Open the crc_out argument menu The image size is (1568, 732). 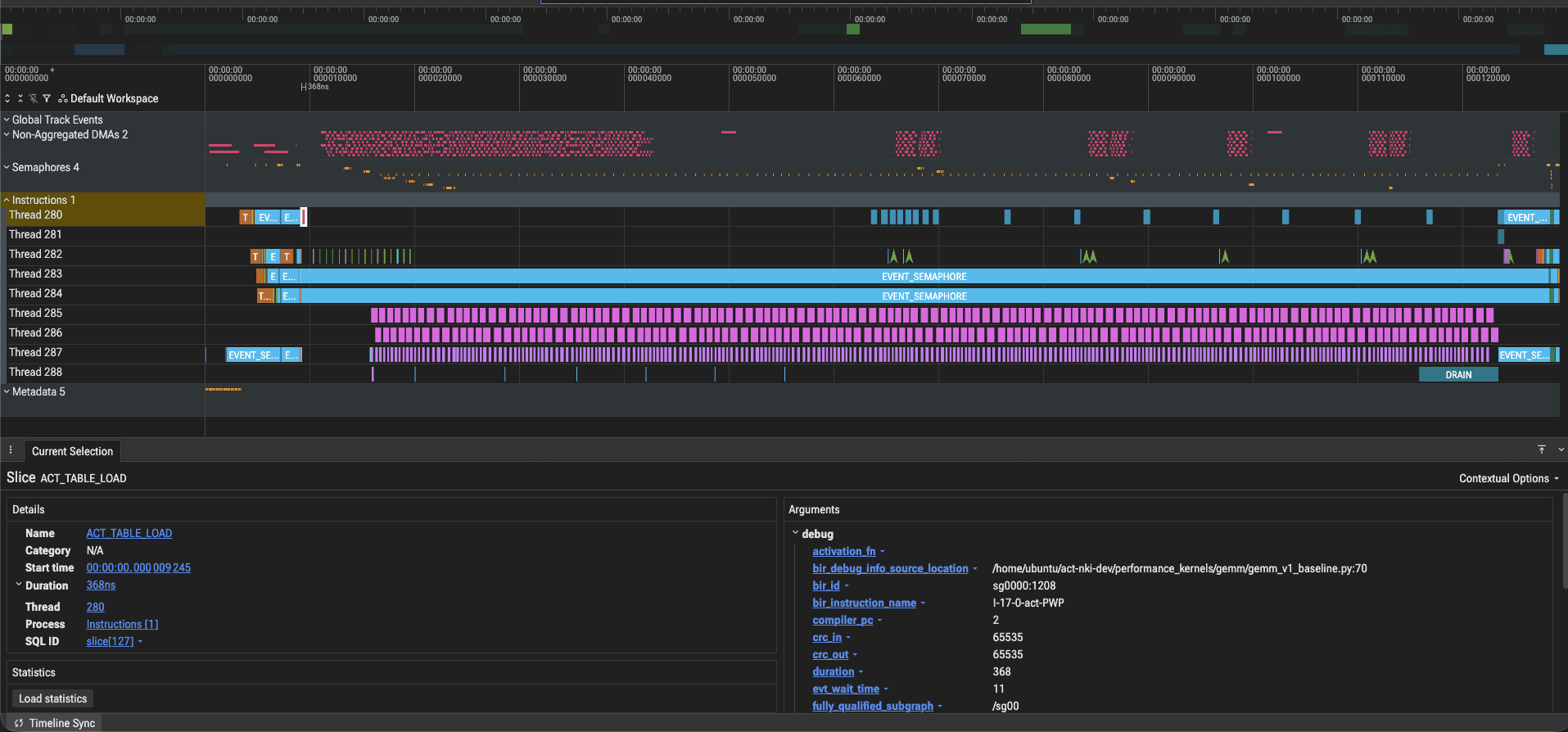click(855, 654)
